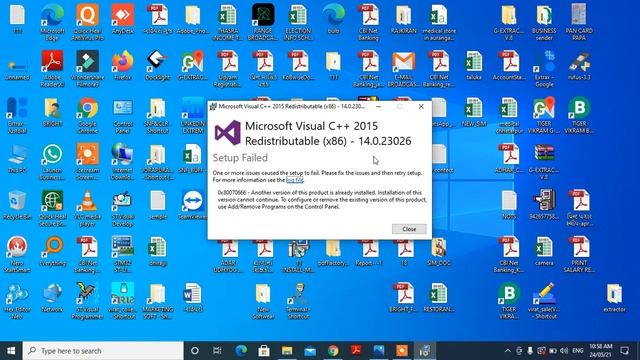
Task: Open Microsoft Store from the taskbar
Action: click(x=264, y=351)
